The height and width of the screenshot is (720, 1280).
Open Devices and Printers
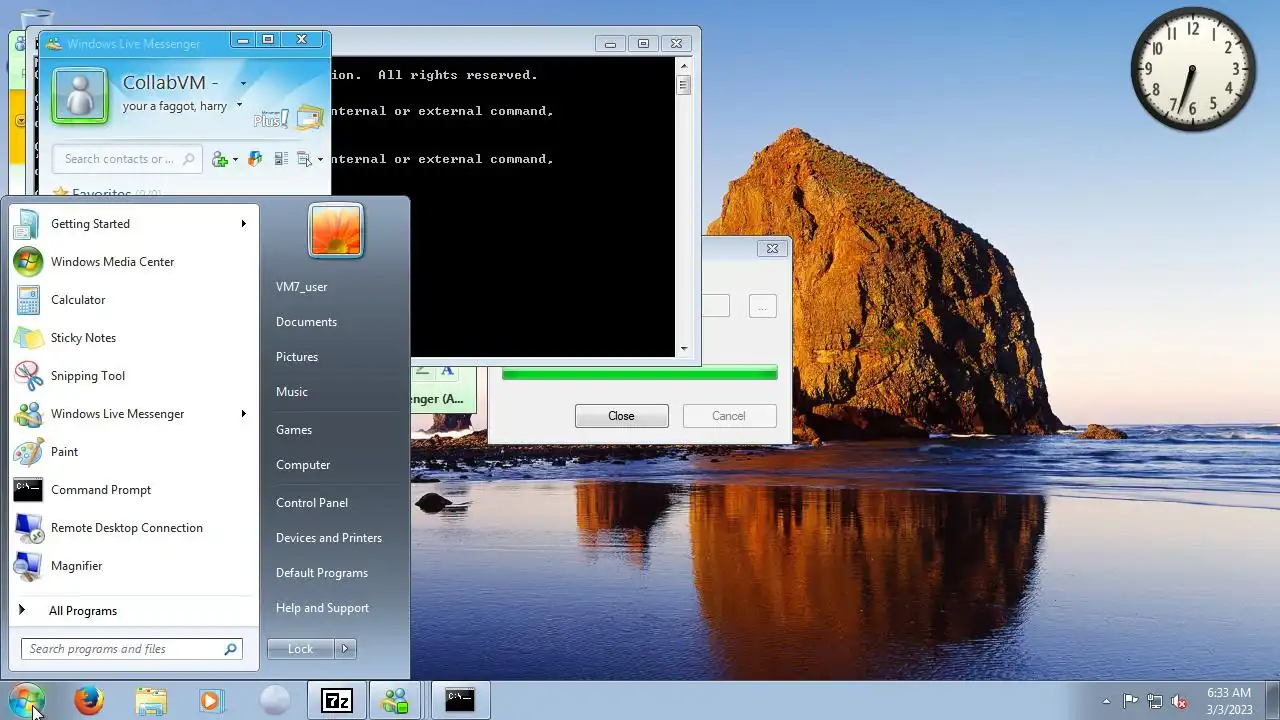click(329, 538)
